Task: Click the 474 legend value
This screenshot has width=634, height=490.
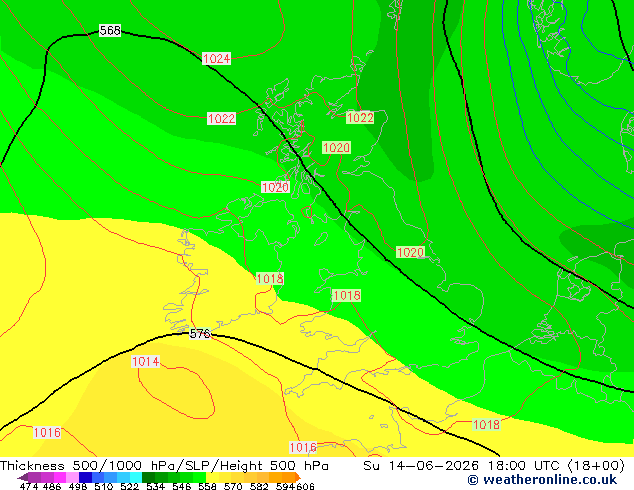Action: [29, 486]
